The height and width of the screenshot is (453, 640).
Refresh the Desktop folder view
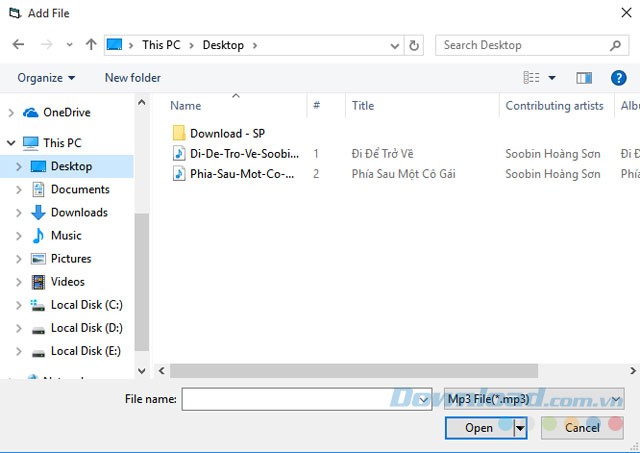pos(414,46)
